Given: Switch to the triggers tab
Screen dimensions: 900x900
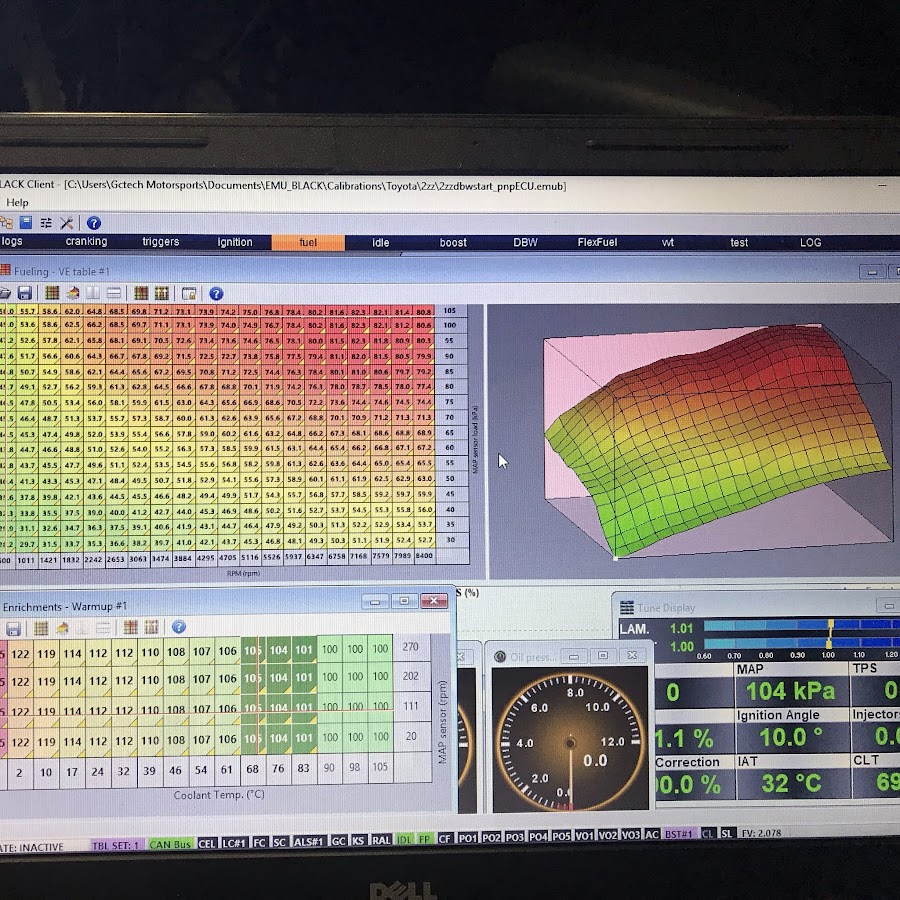Looking at the screenshot, I should click(x=161, y=242).
